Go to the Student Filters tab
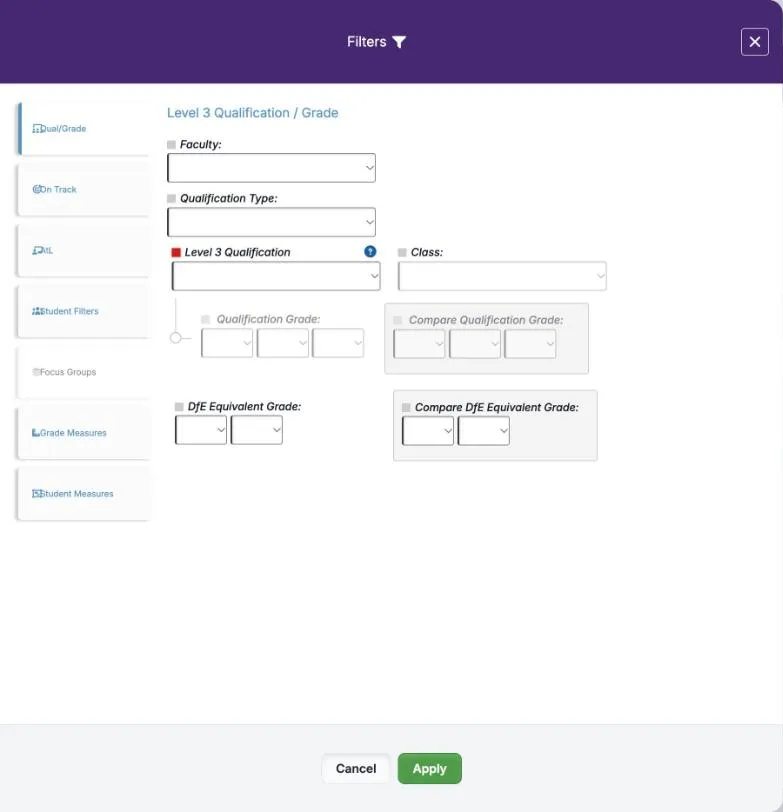The image size is (783, 812). 83,311
